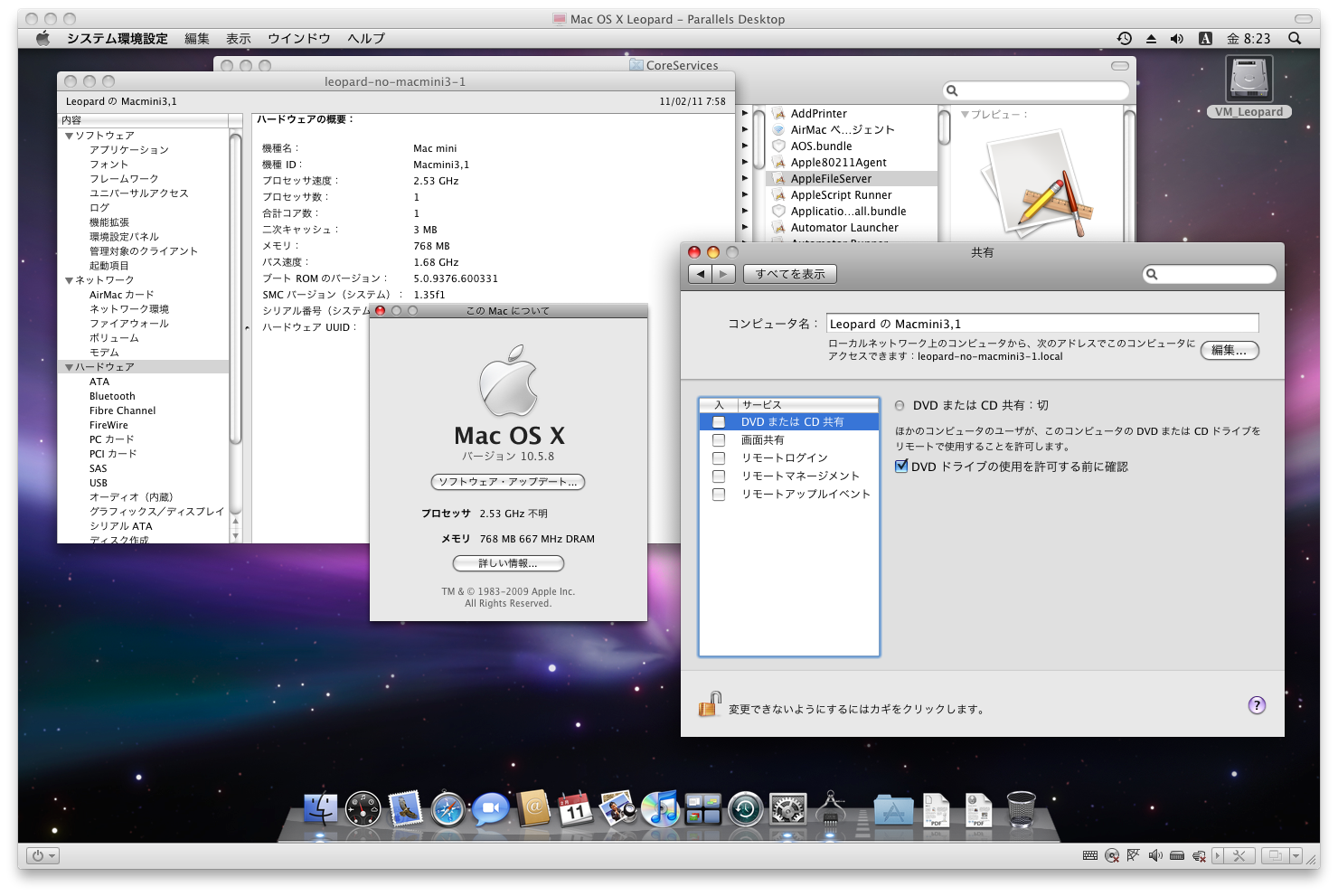The height and width of the screenshot is (896, 1338).
Task: Click the lock icon in Sharing pane
Action: click(x=710, y=704)
